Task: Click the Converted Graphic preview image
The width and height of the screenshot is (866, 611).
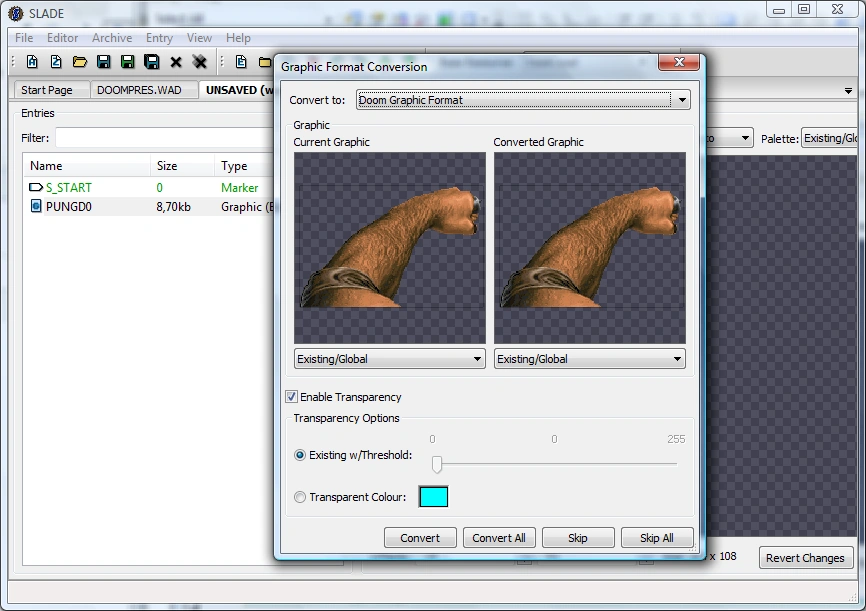Action: (589, 248)
